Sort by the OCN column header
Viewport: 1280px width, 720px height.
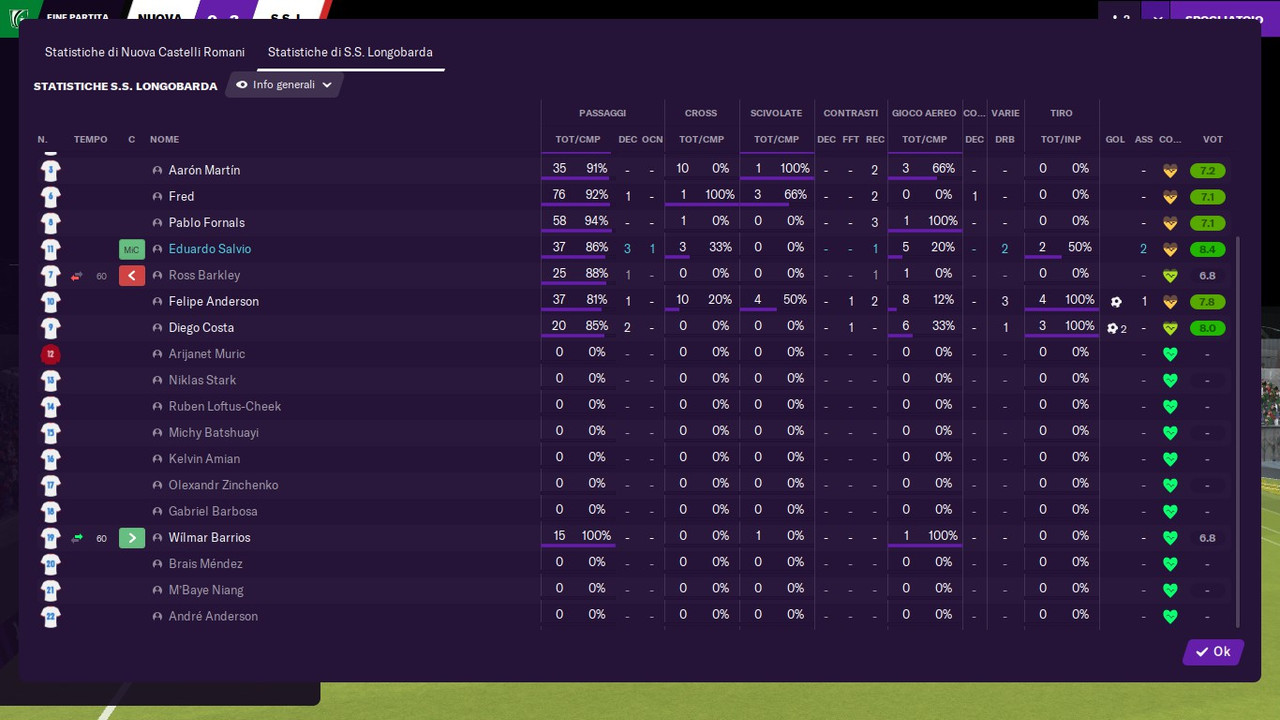pos(652,140)
